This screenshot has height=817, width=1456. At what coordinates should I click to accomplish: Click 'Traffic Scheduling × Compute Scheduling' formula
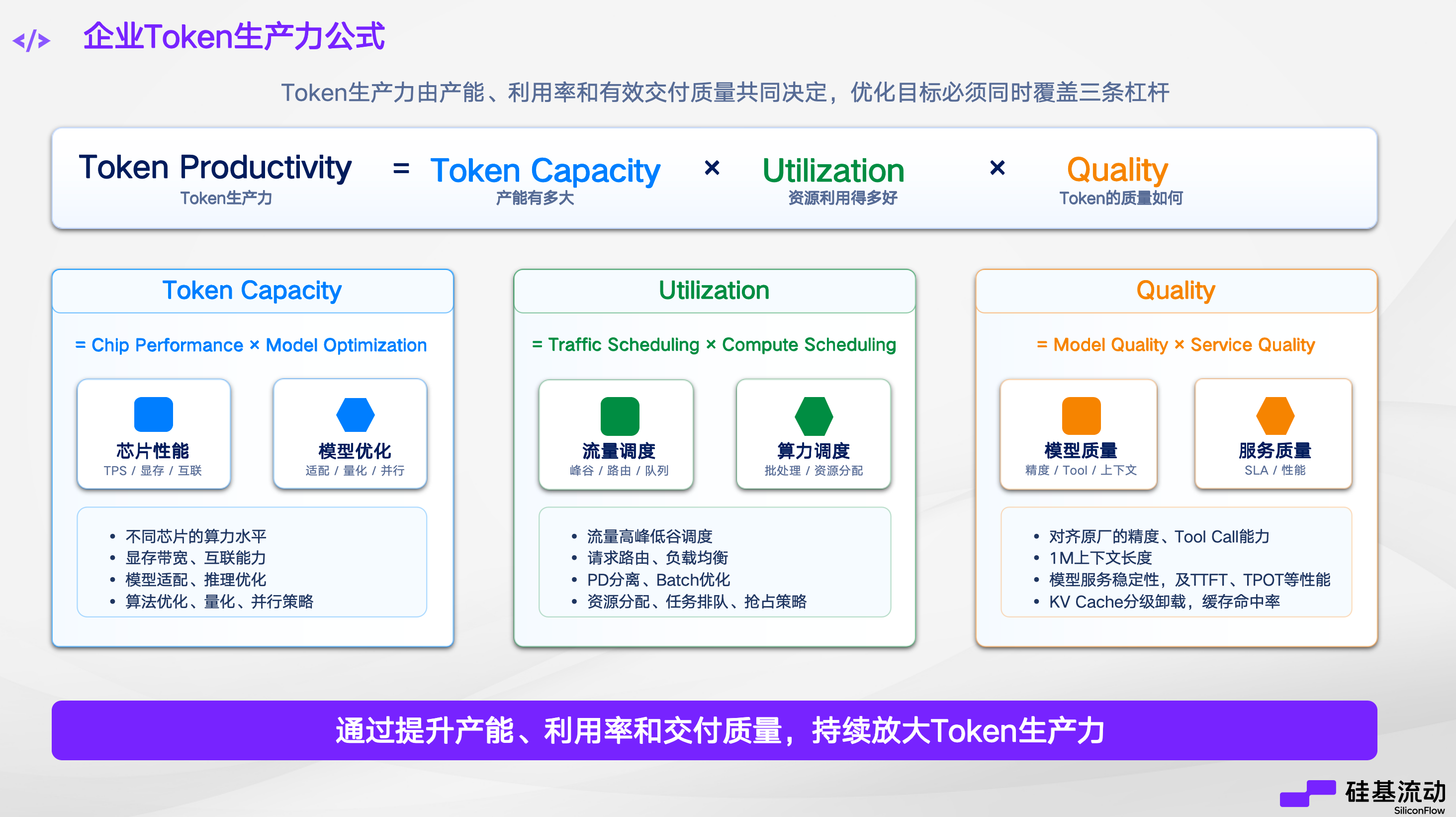tap(715, 344)
